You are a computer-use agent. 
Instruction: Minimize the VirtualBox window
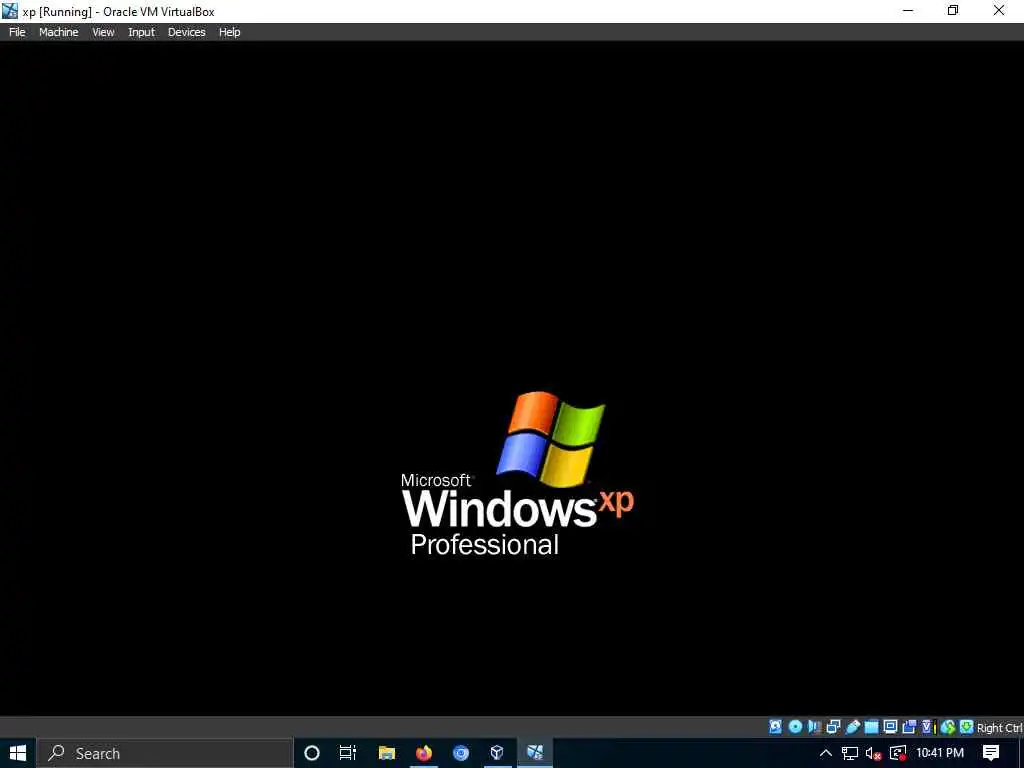coord(908,10)
